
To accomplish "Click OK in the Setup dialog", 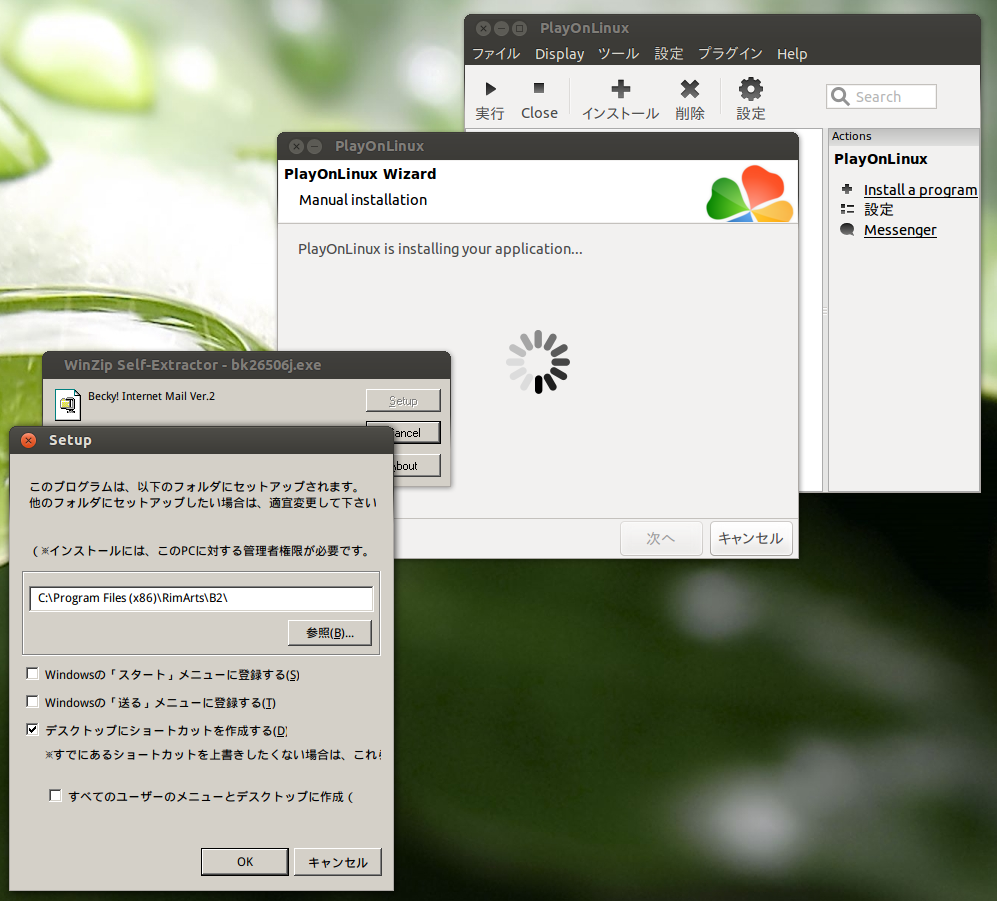I will 245,862.
